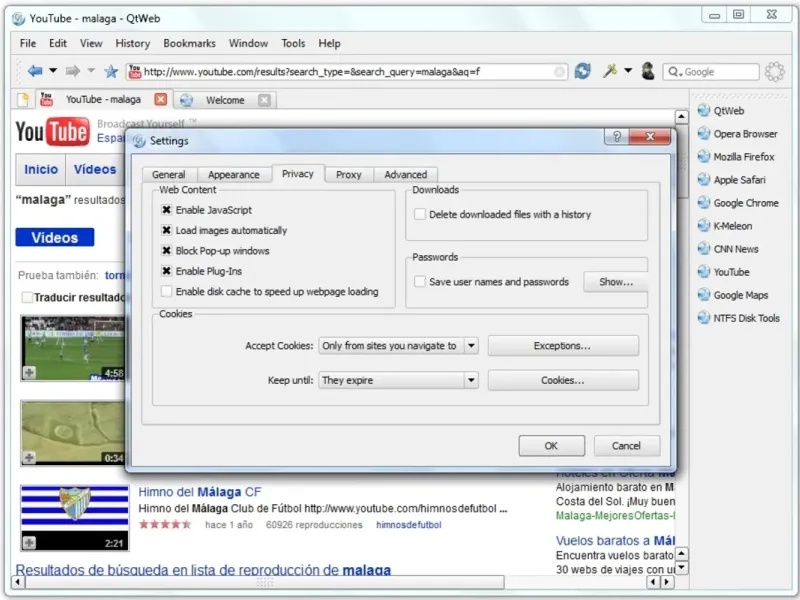Click the YouTube logo on the page
800x600 pixels.
52,132
